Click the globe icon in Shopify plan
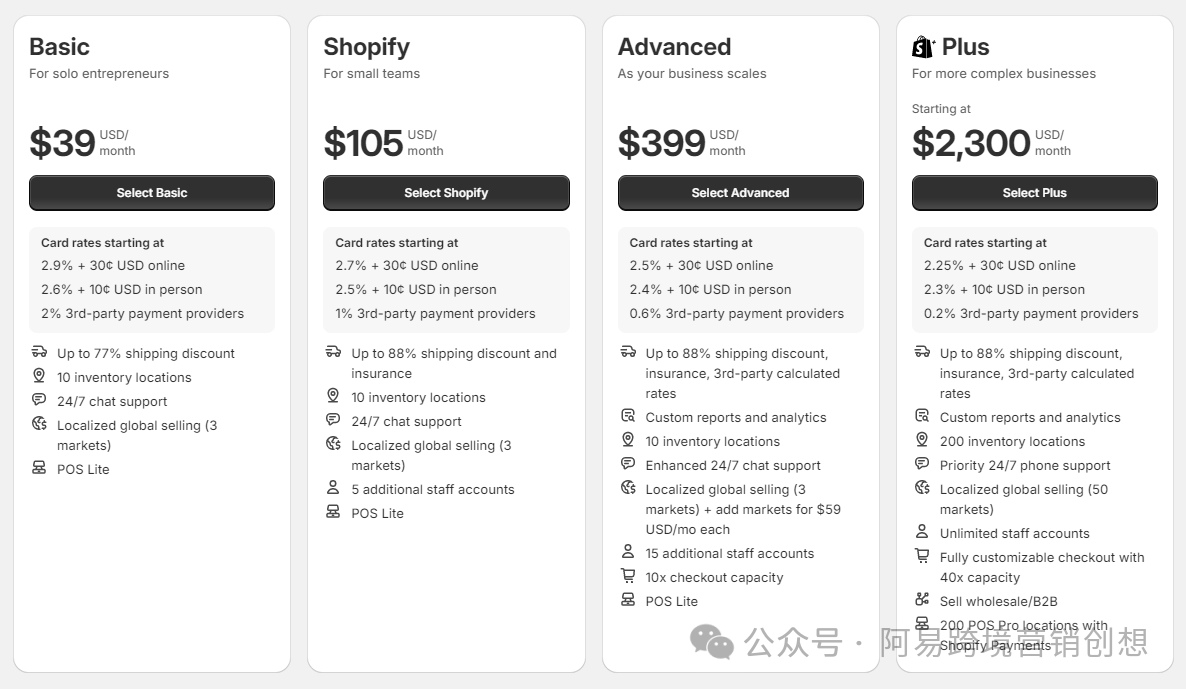Viewport: 1186px width, 689px height. (333, 444)
